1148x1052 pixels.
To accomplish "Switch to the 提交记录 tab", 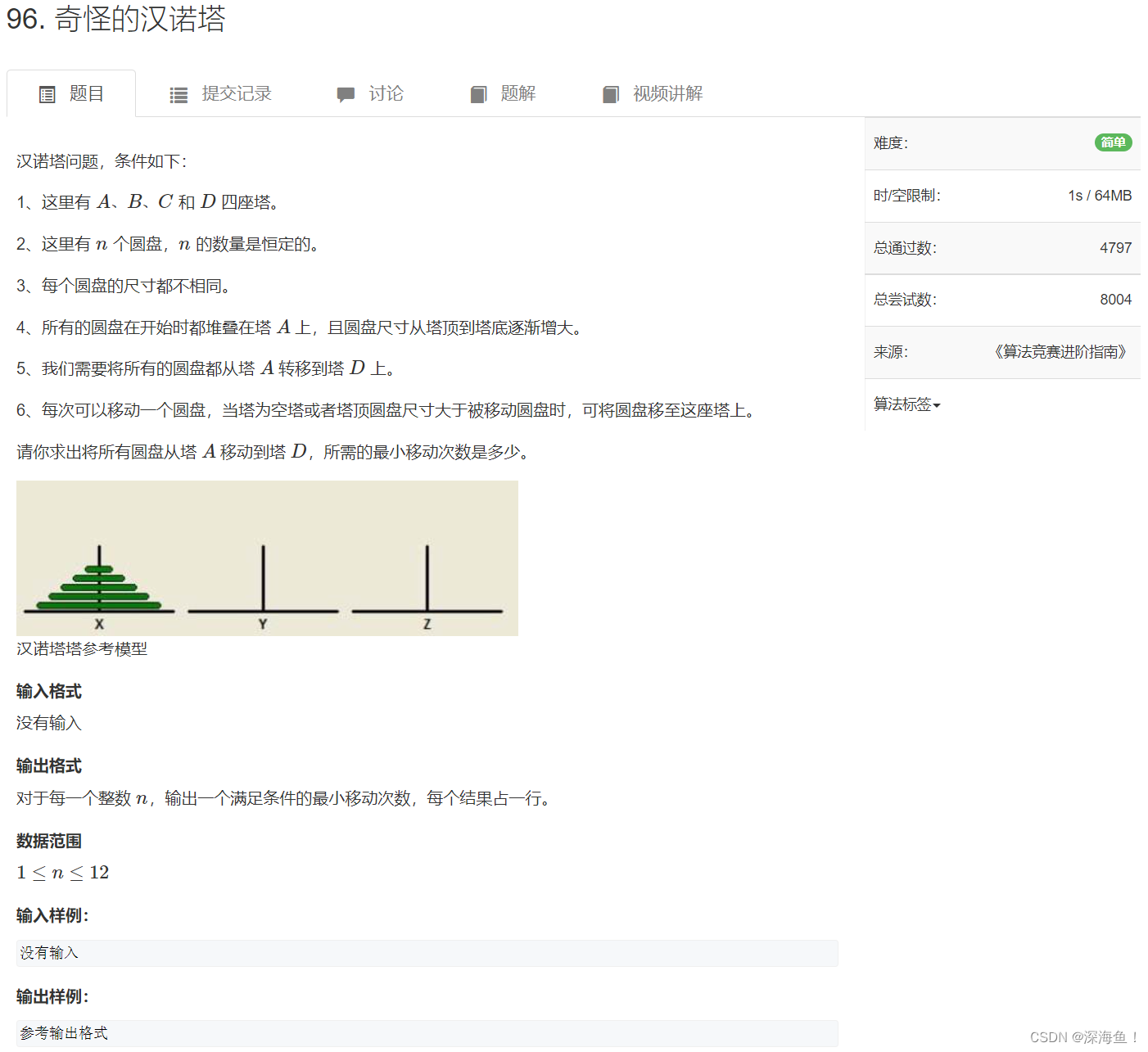I will pos(220,94).
